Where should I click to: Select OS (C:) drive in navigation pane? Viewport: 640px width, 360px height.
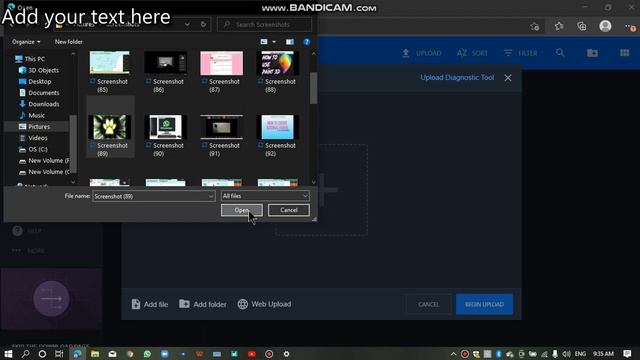click(x=33, y=149)
